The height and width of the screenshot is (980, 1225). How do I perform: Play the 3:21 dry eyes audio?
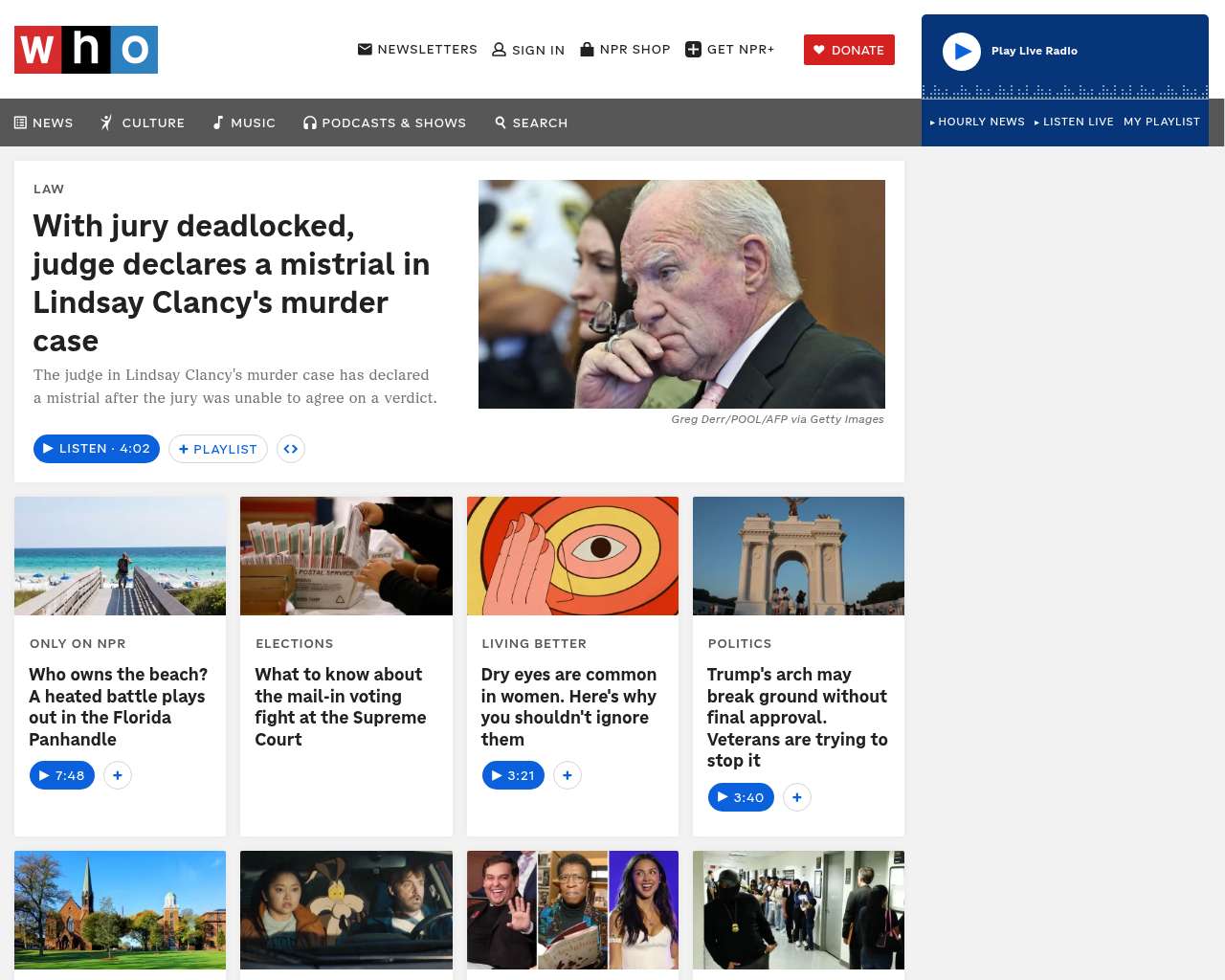(x=513, y=775)
